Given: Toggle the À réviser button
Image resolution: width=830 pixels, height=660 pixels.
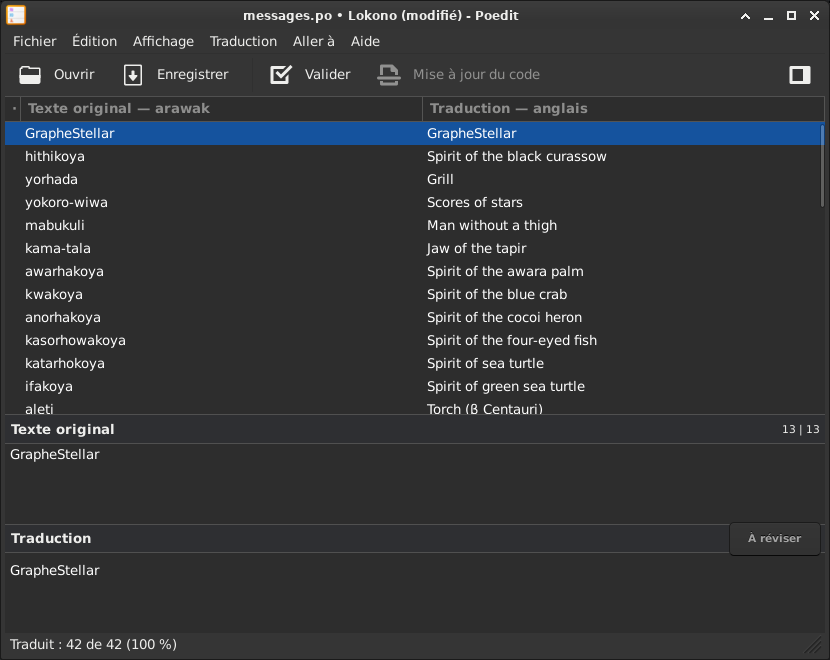Looking at the screenshot, I should (x=774, y=539).
